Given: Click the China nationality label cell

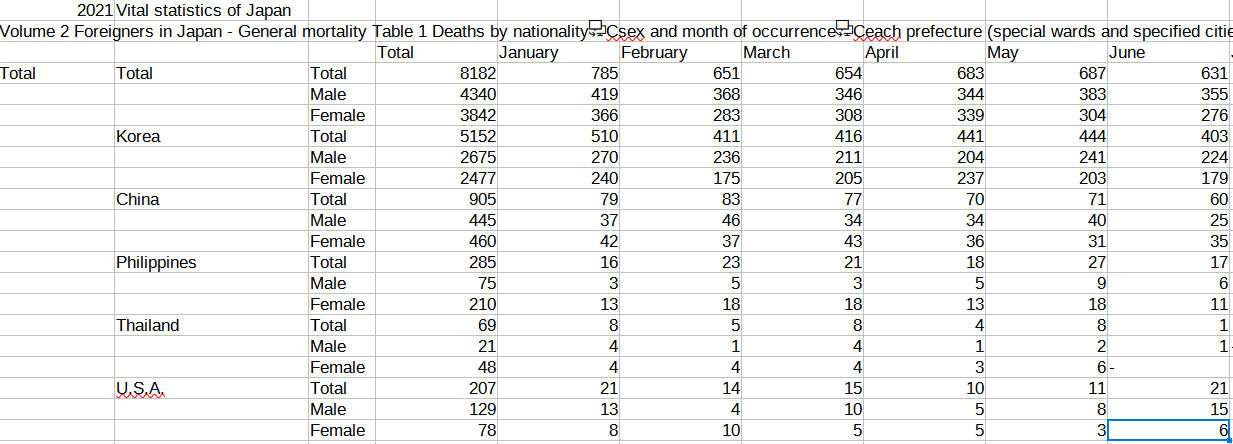Looking at the screenshot, I should [x=211, y=199].
